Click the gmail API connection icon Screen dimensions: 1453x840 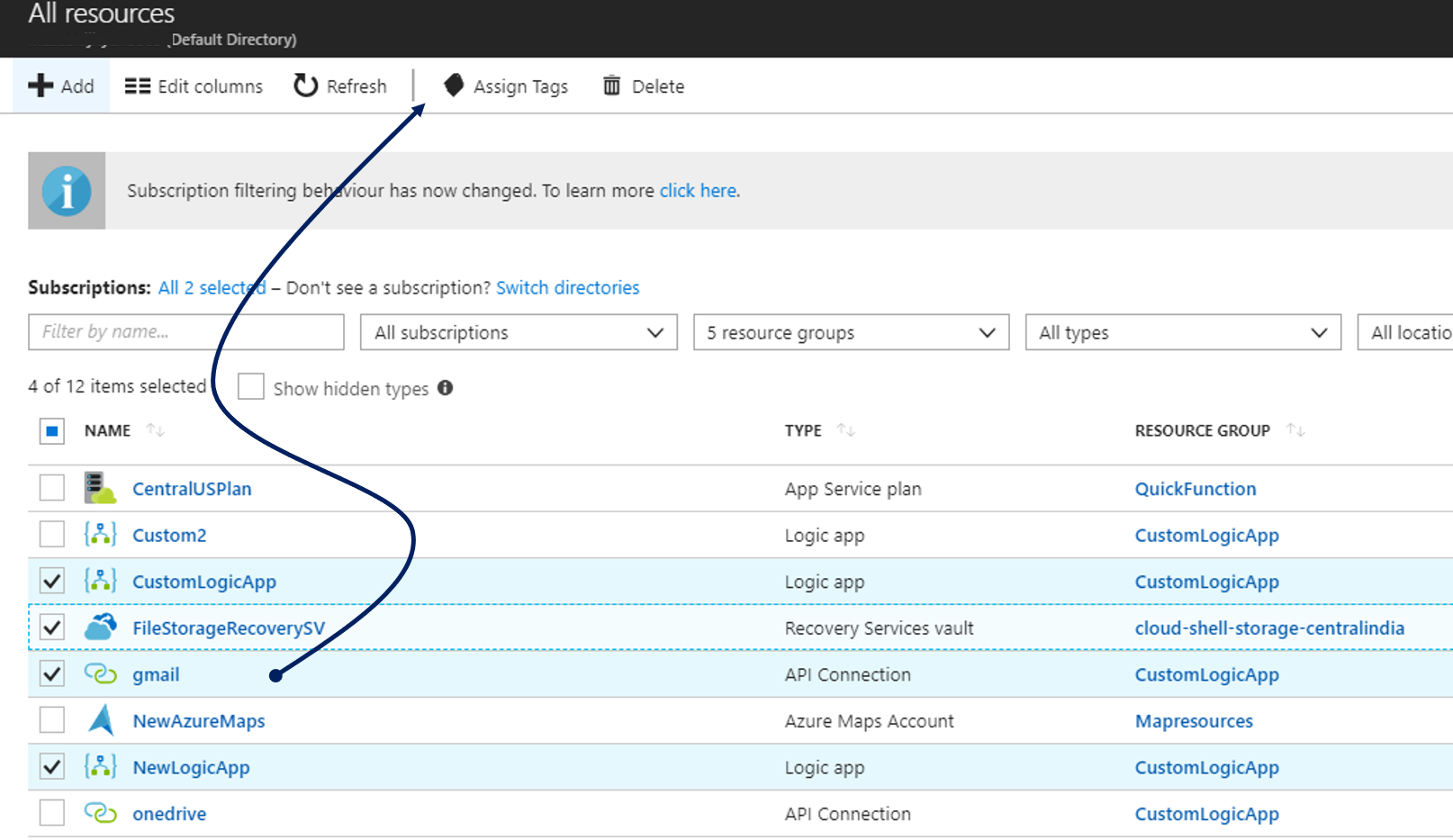(100, 673)
